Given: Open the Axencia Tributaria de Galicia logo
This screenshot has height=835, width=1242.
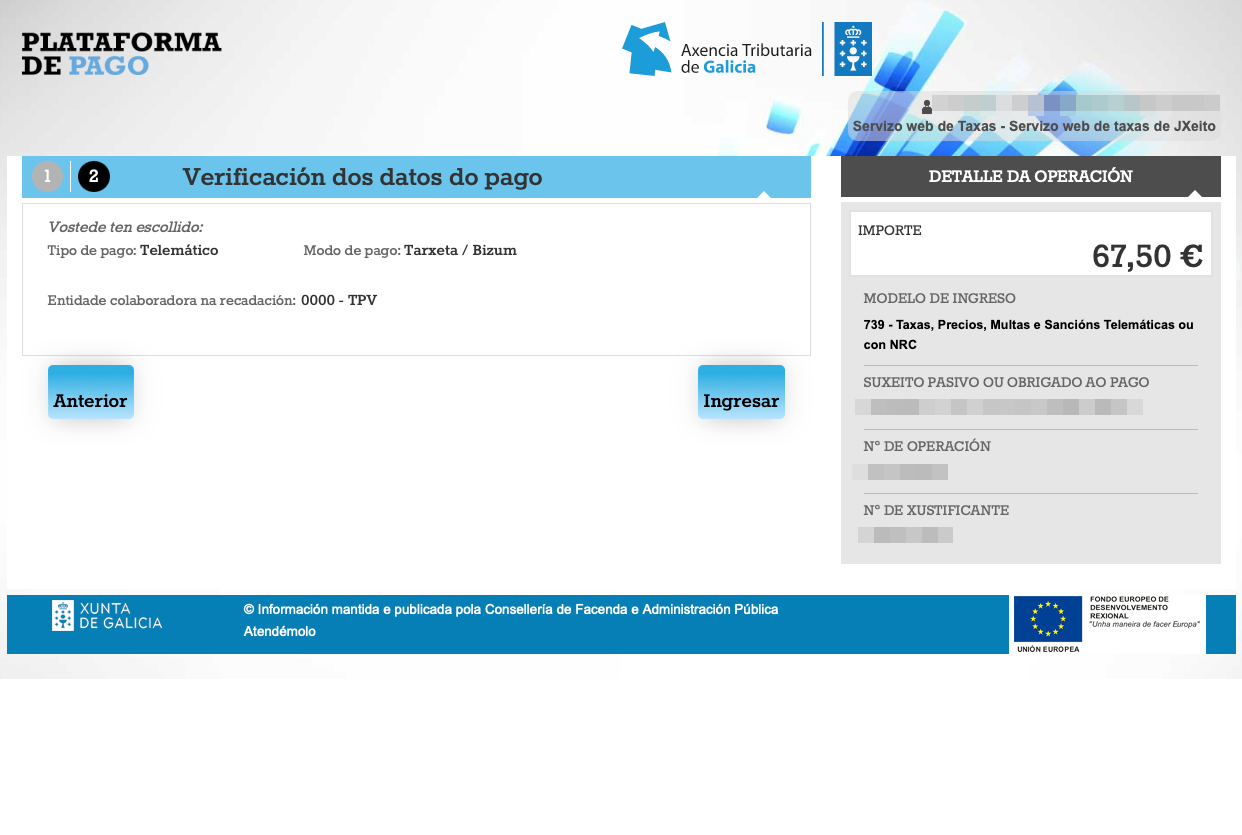Looking at the screenshot, I should [716, 50].
